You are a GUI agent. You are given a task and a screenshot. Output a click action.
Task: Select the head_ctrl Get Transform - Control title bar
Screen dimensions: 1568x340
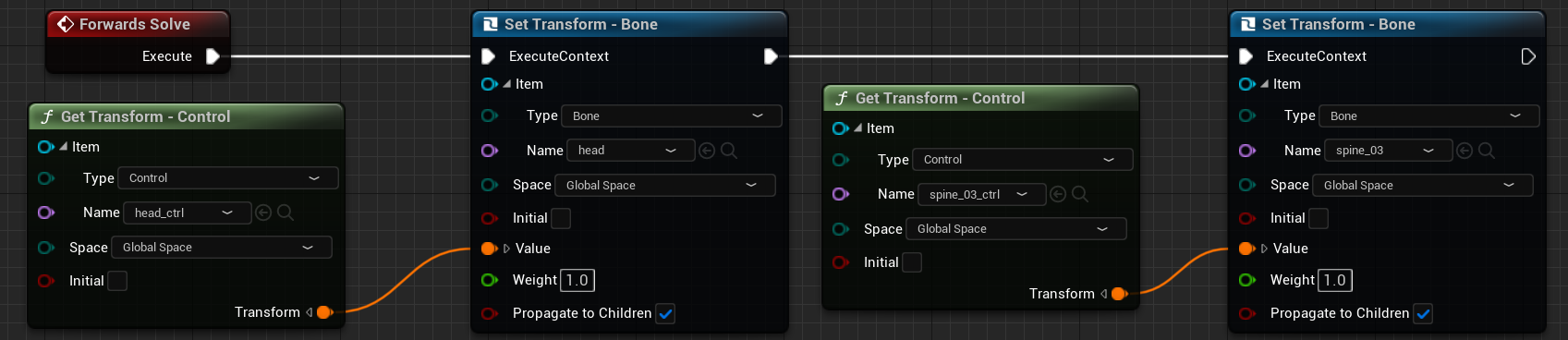coord(187,116)
